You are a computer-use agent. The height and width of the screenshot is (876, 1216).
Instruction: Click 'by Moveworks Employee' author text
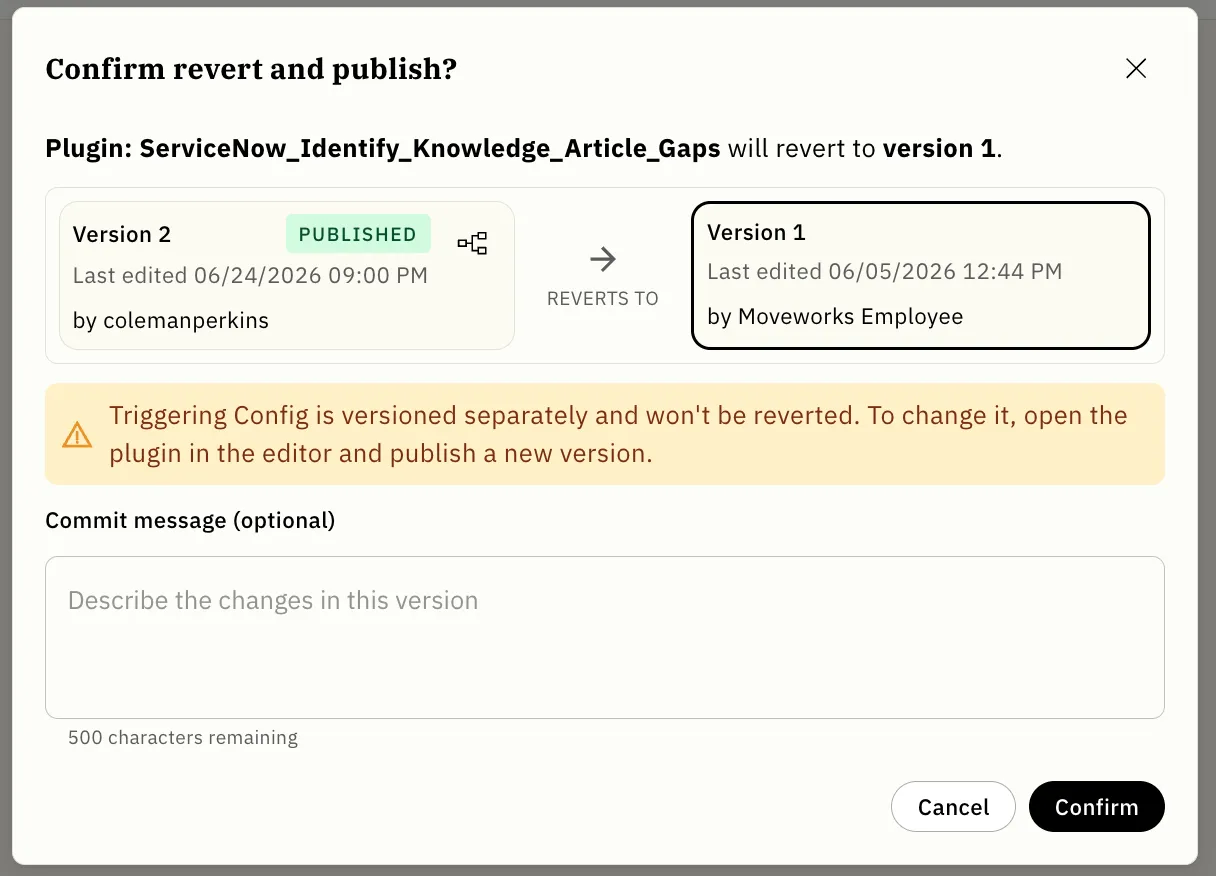[x=835, y=317]
